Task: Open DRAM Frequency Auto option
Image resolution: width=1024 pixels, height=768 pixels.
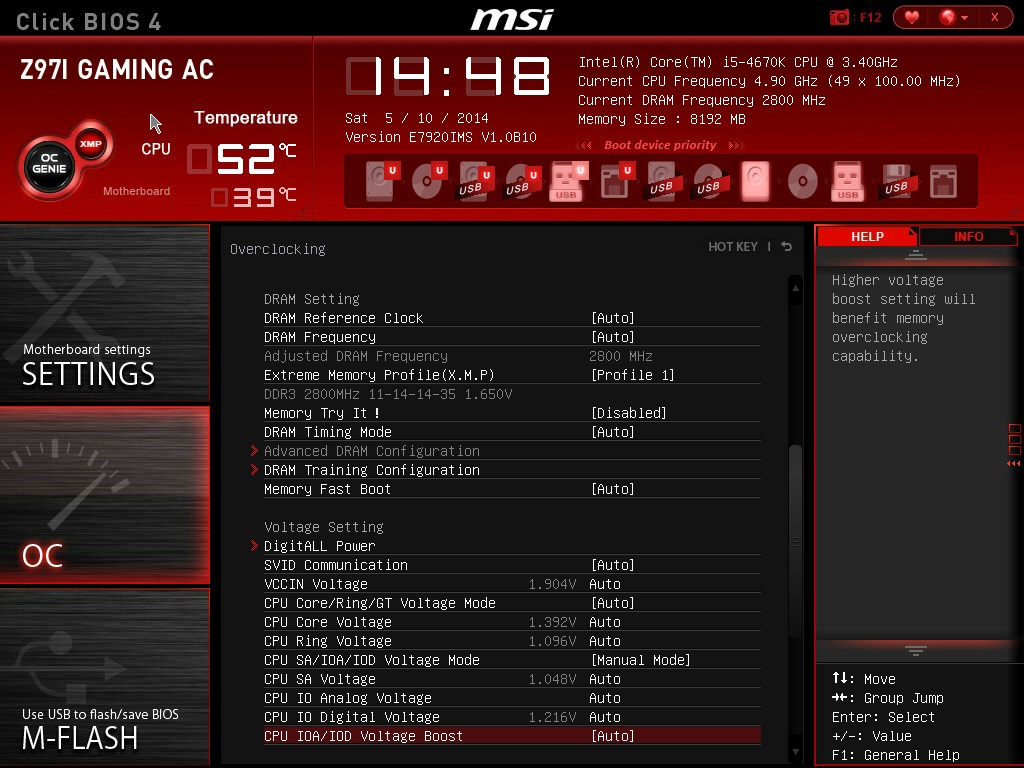Action: pos(613,337)
